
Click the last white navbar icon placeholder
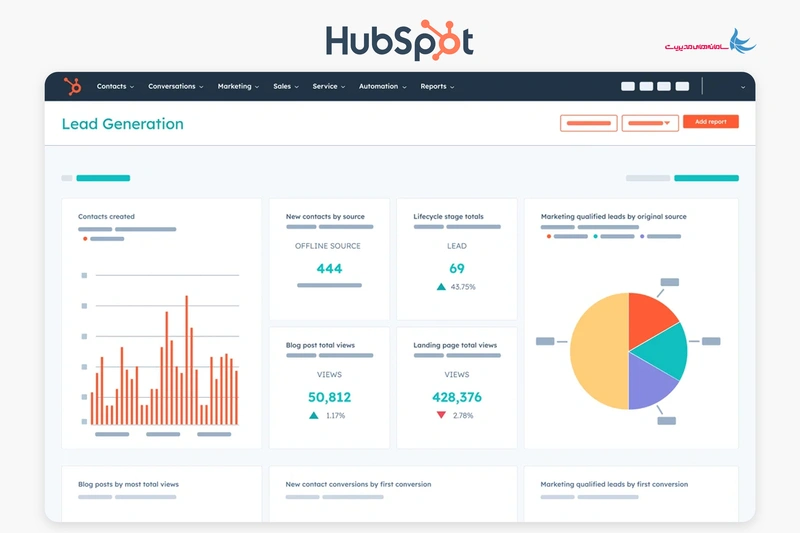pos(682,86)
